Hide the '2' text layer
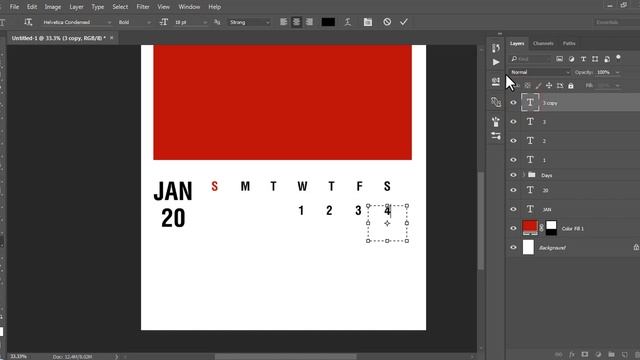Viewport: 640px width, 360px height. [x=513, y=141]
